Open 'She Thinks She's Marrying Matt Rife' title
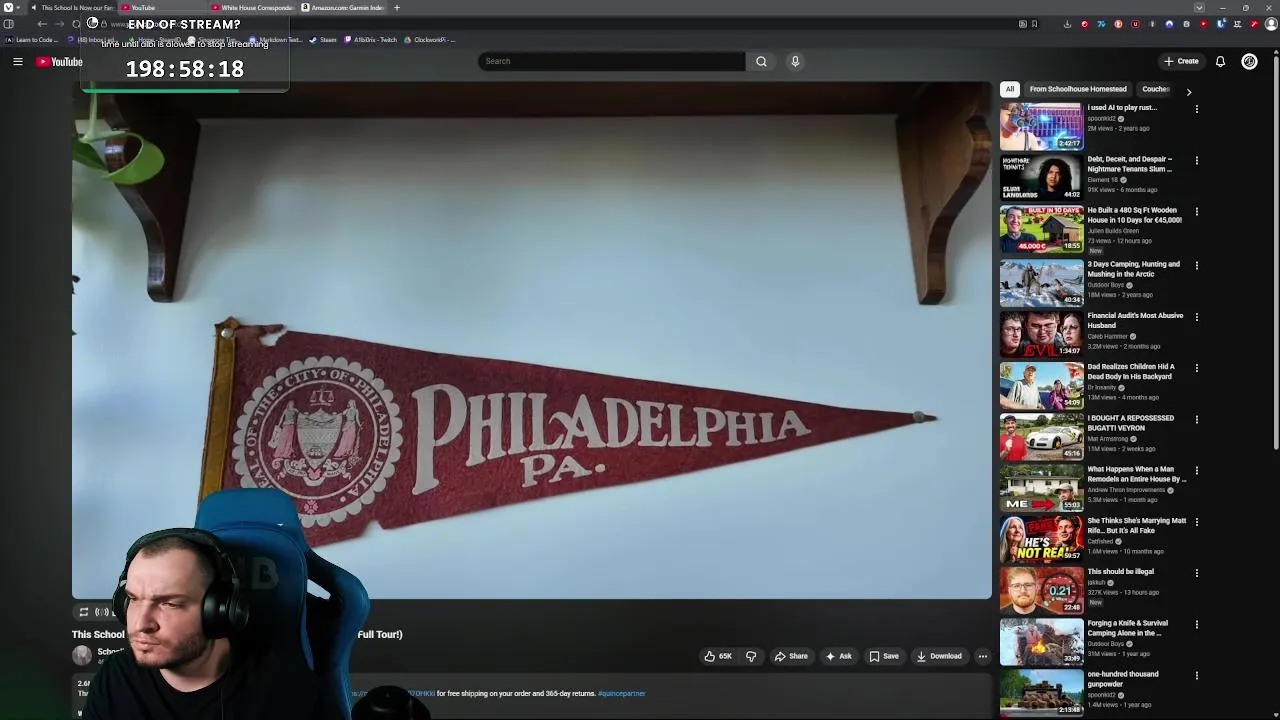The image size is (1280, 720). point(1137,525)
